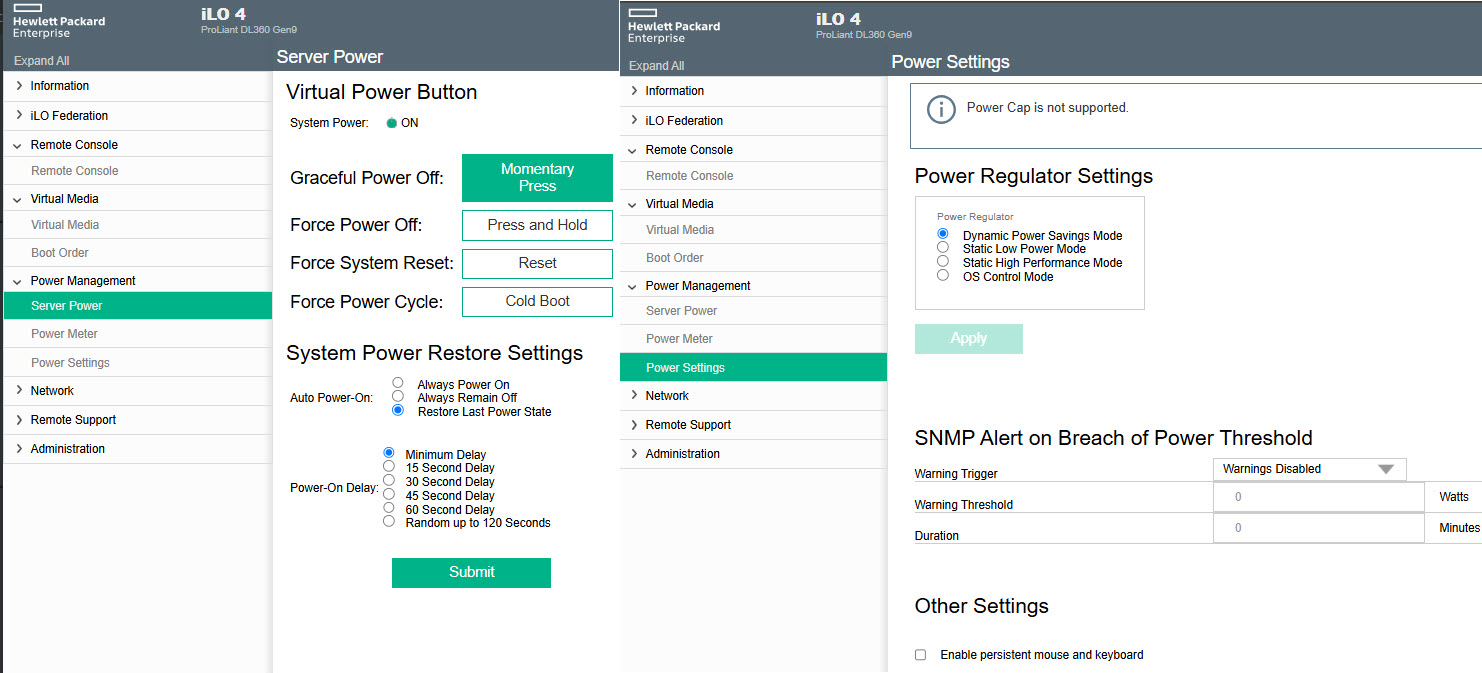1482x673 pixels.
Task: Click Press and Hold button
Action: tap(537, 225)
